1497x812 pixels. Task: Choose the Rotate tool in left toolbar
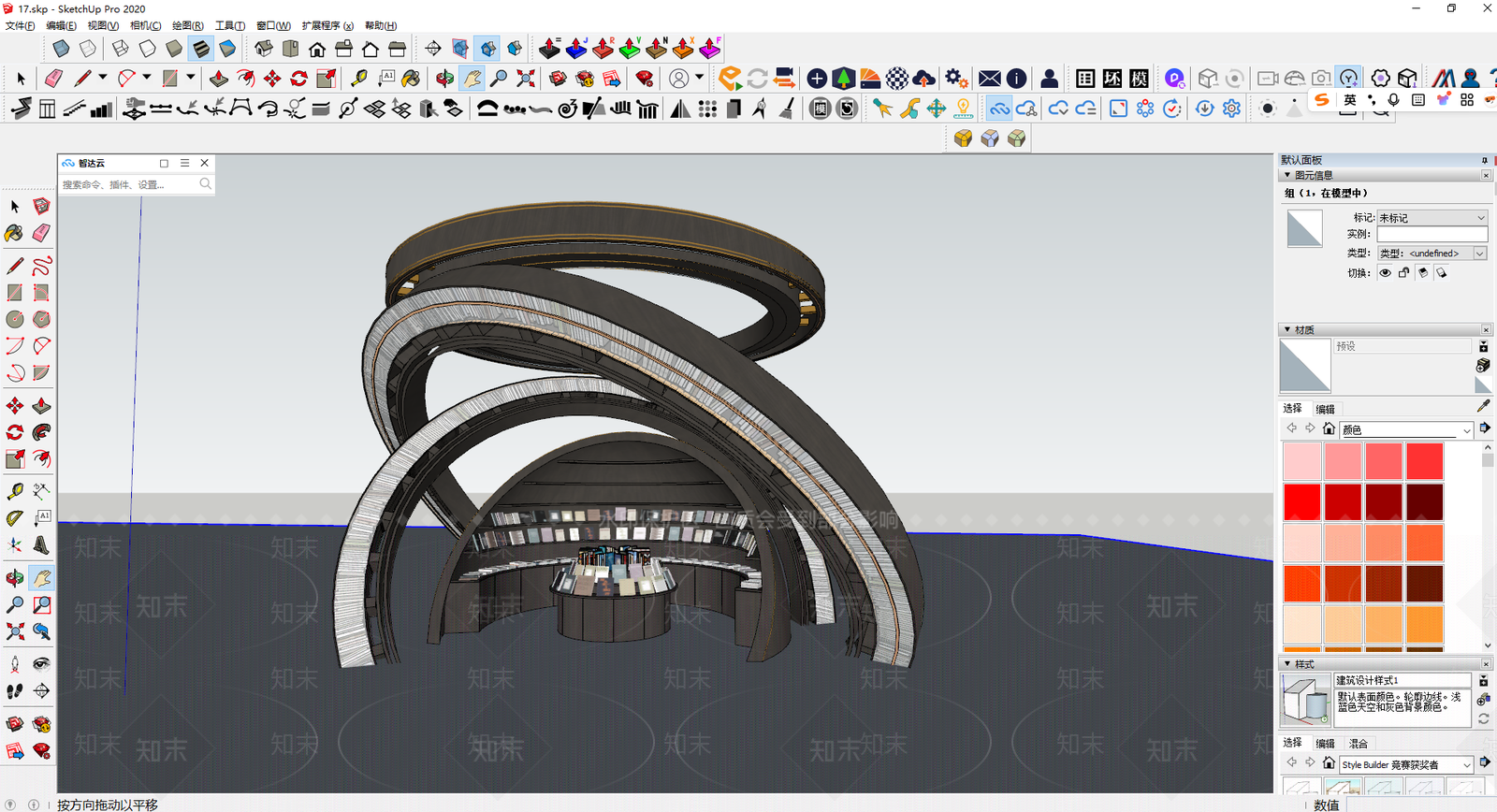[14, 432]
